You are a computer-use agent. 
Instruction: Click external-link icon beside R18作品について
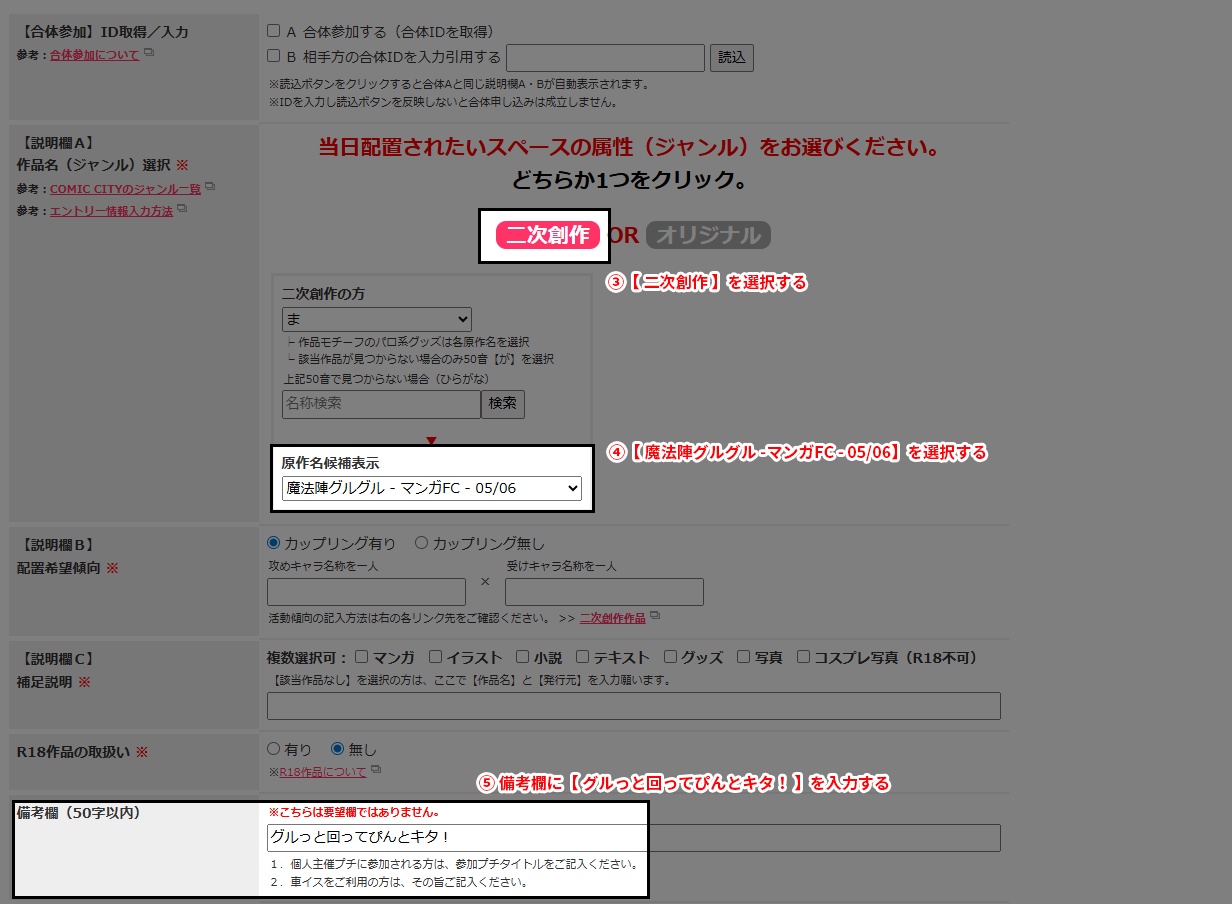pyautogui.click(x=375, y=770)
